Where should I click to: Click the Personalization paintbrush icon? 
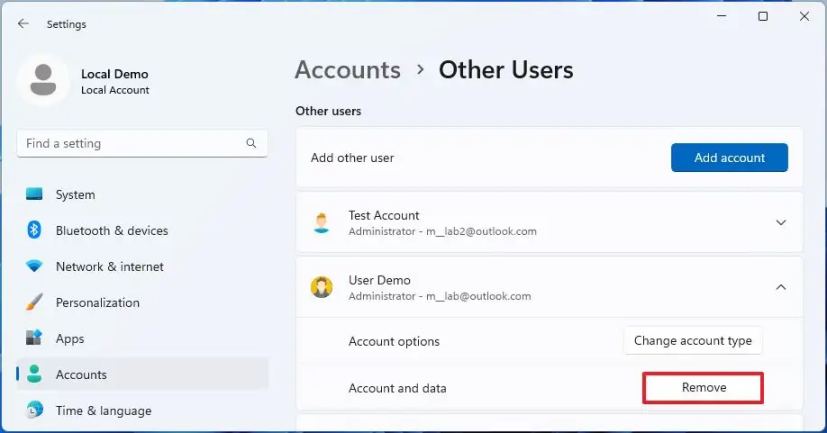[x=34, y=302]
